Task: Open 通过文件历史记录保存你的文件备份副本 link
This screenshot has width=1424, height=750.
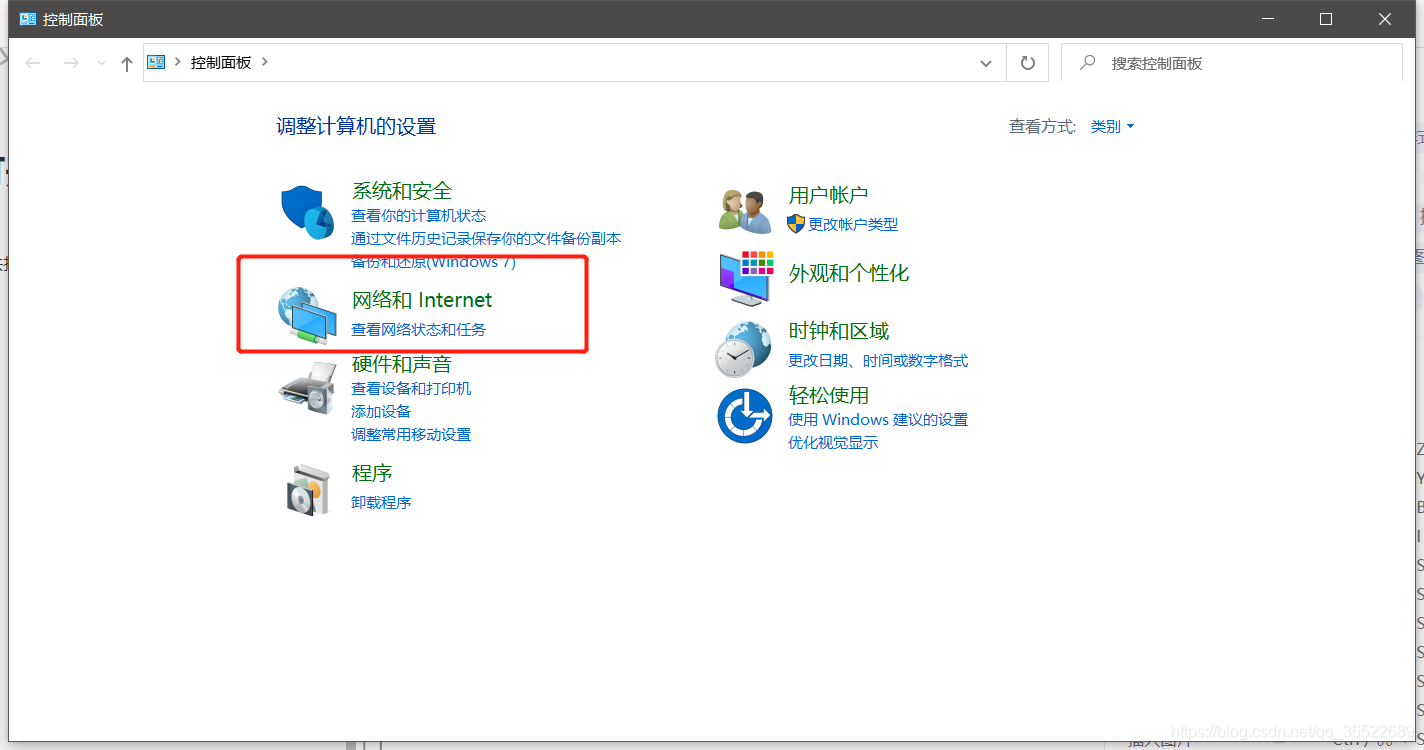Action: pyautogui.click(x=486, y=239)
